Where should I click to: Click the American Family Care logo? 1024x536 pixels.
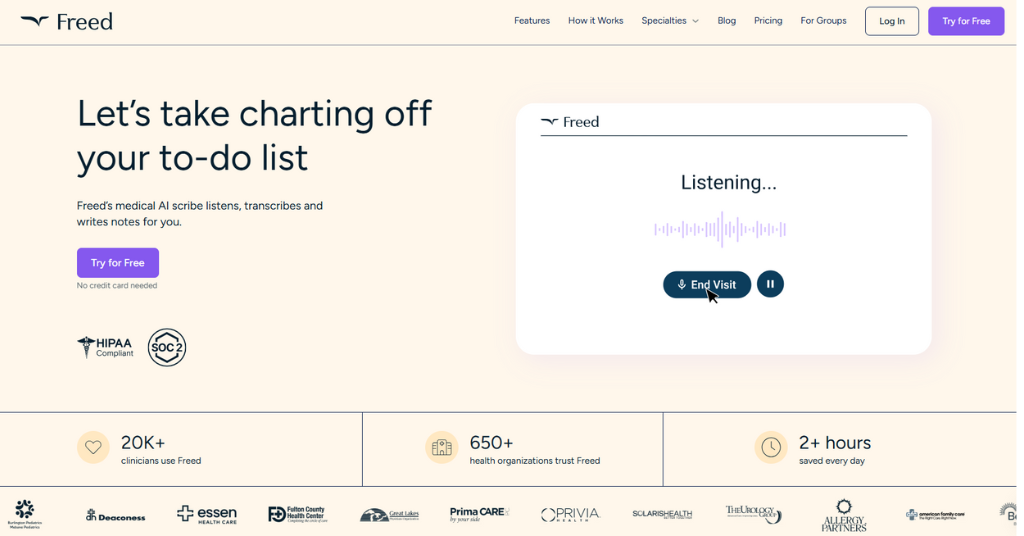pyautogui.click(x=935, y=515)
